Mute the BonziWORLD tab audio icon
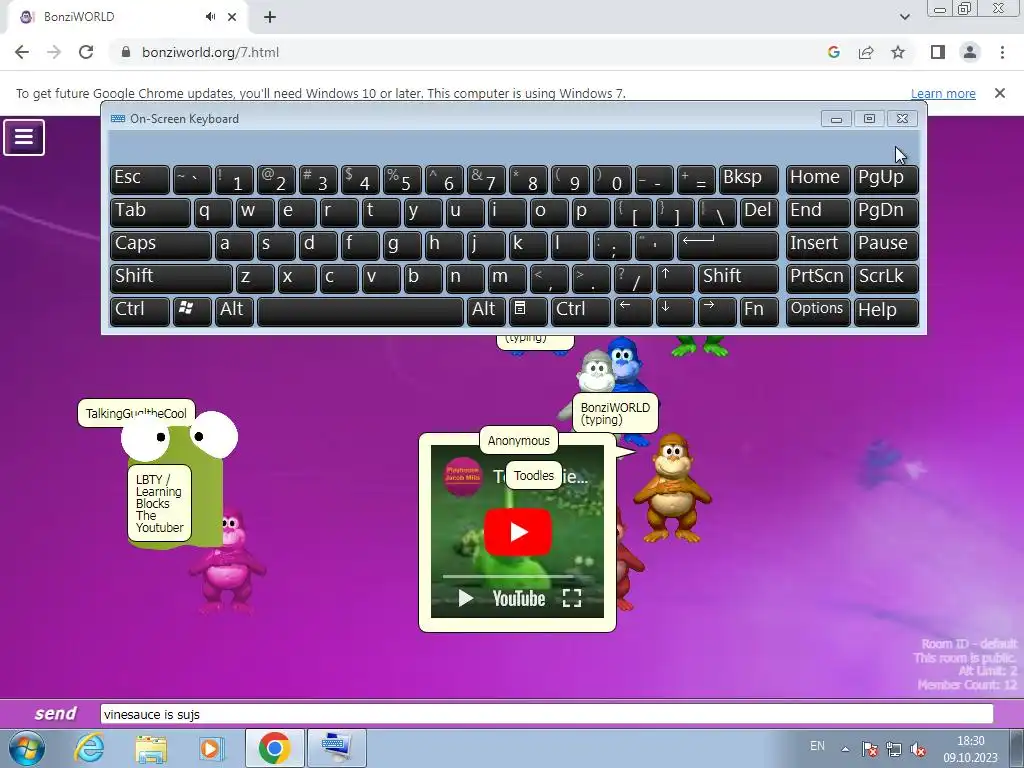This screenshot has width=1024, height=768. 210,17
